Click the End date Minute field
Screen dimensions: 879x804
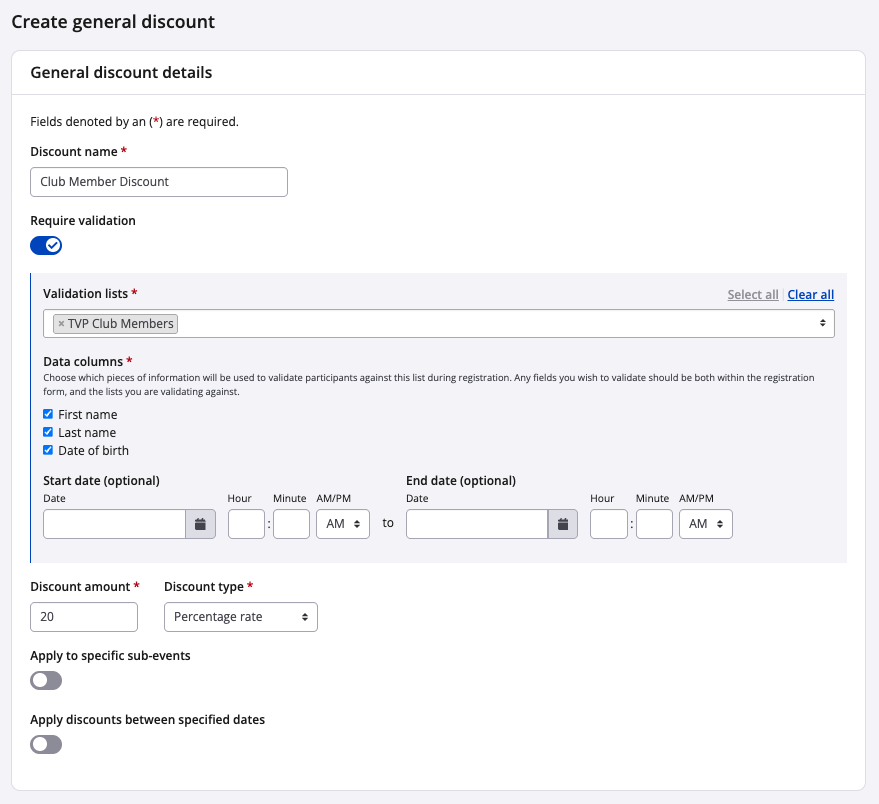click(654, 524)
